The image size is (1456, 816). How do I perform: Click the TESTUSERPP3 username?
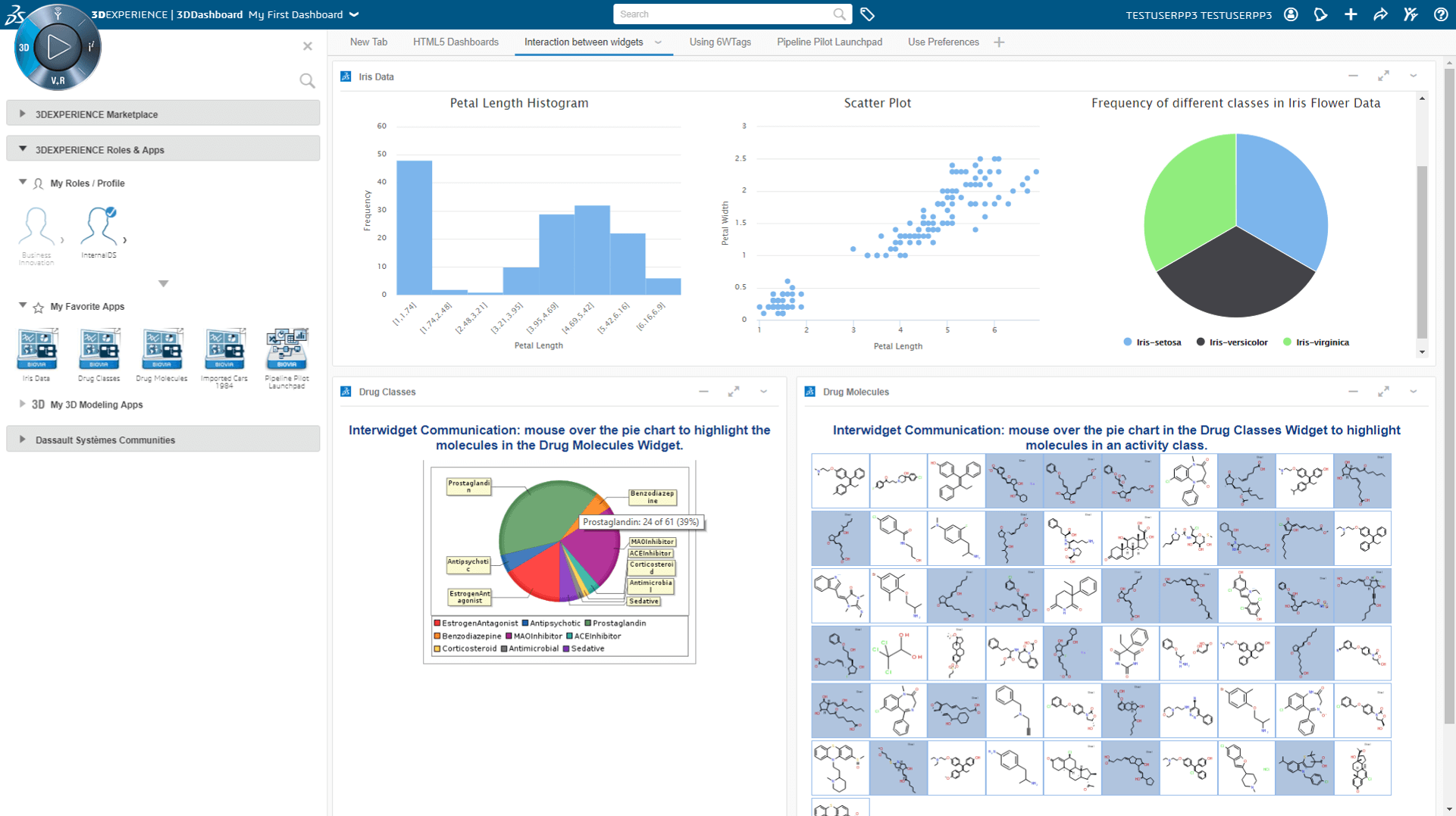tap(1198, 15)
